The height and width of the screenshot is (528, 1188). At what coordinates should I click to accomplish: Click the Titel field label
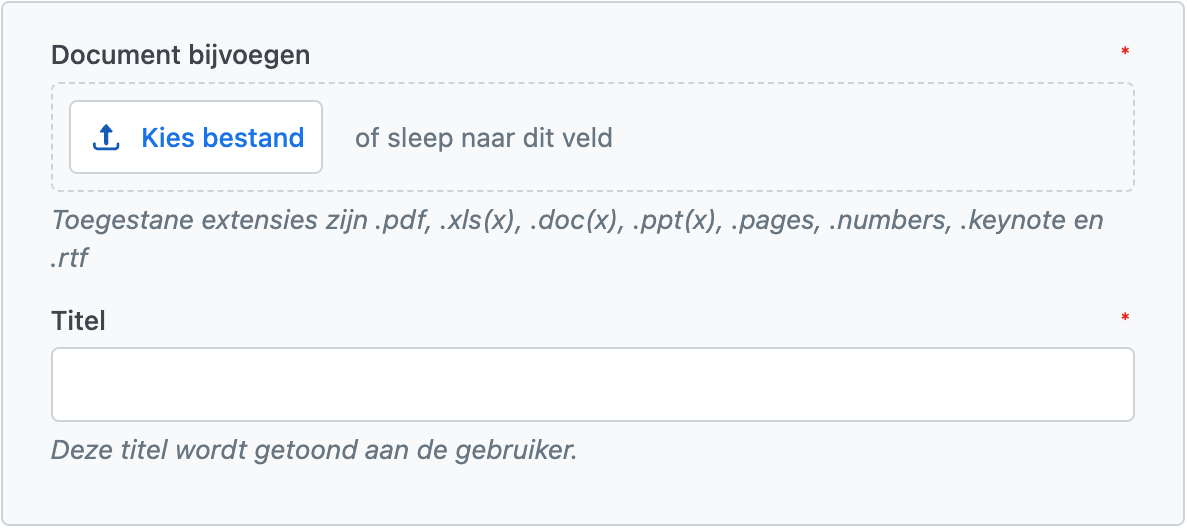coord(78,321)
